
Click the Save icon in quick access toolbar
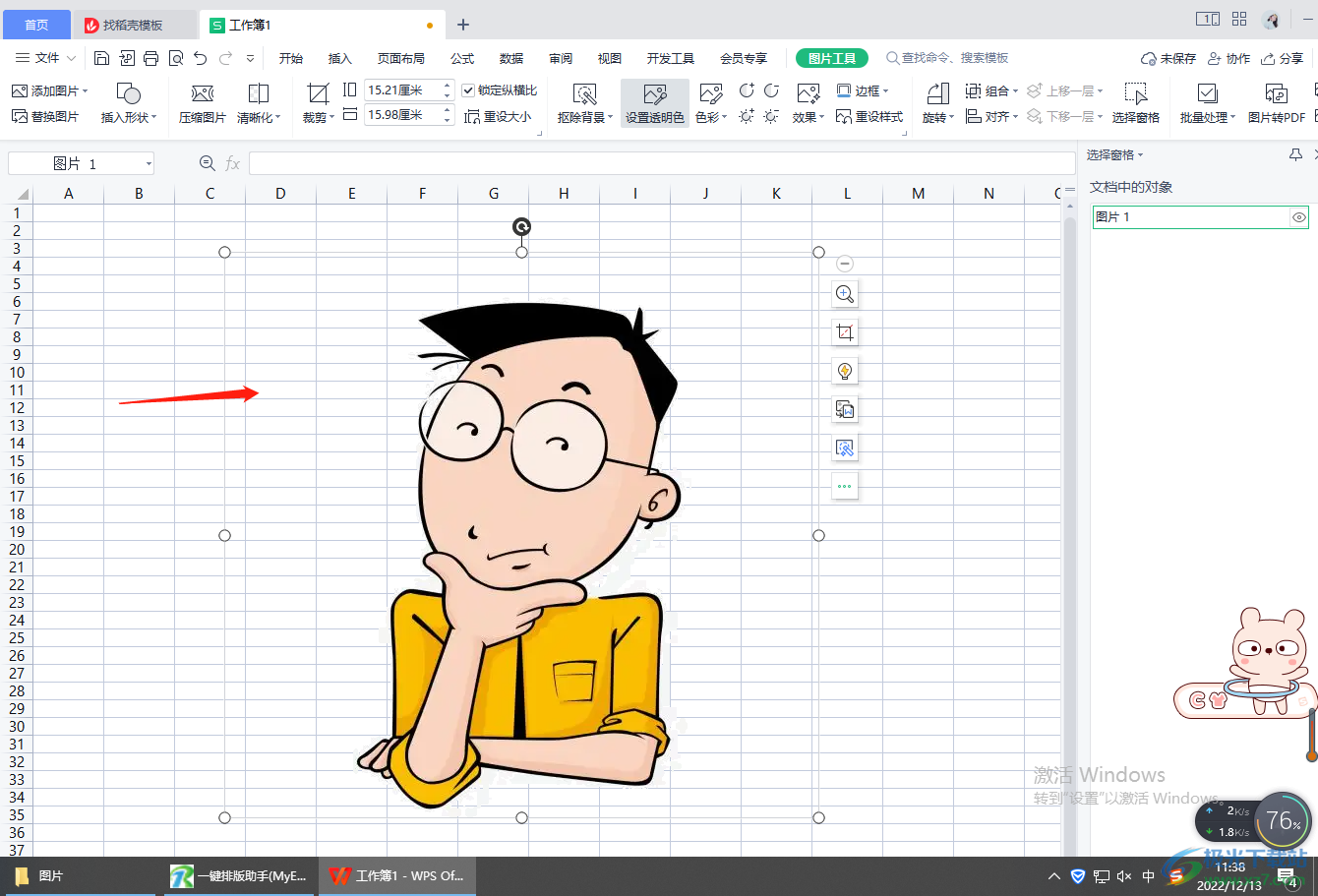[101, 58]
